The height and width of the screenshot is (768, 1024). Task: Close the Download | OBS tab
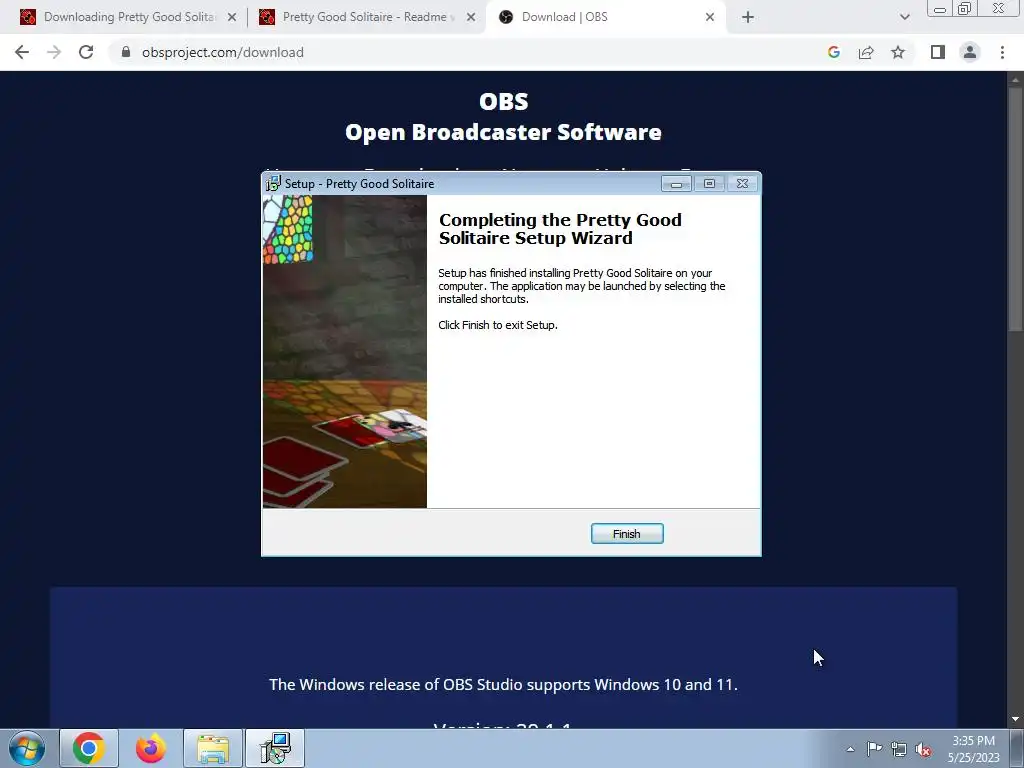tap(710, 17)
